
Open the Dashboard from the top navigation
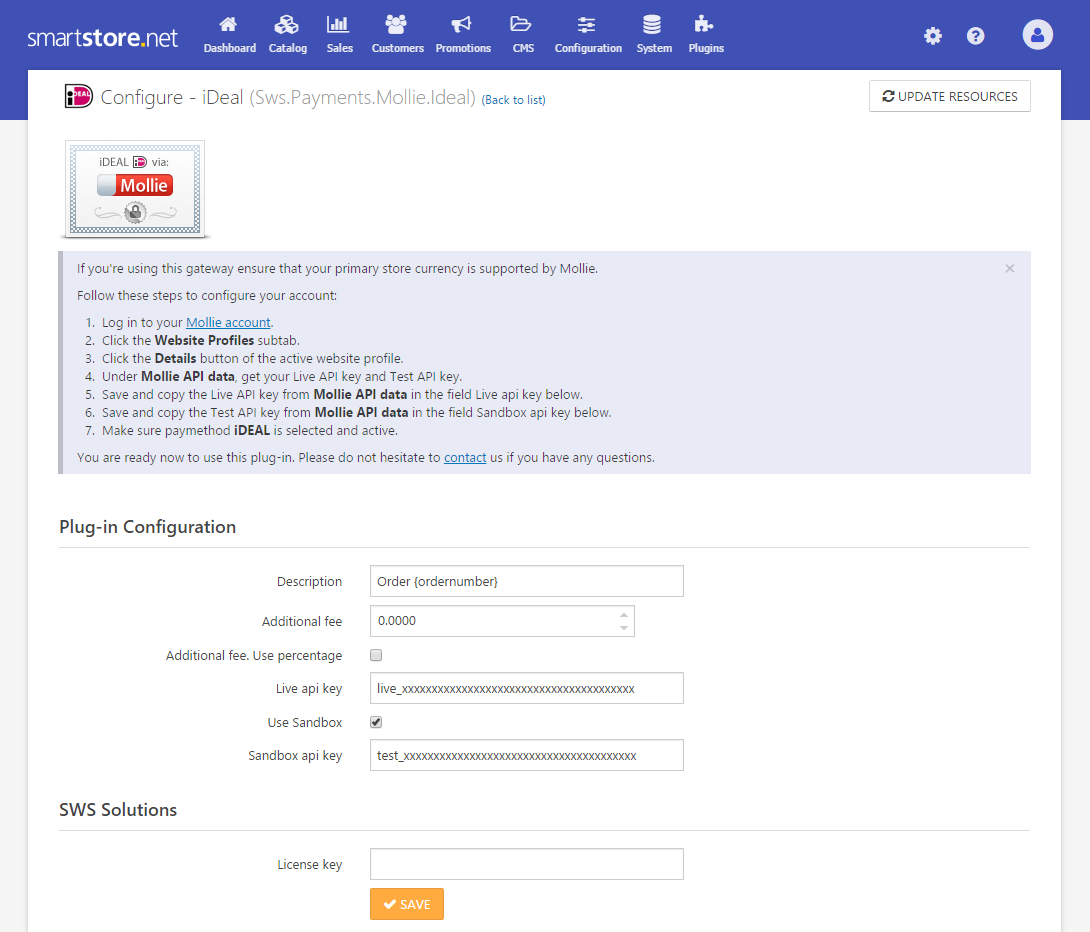point(229,34)
